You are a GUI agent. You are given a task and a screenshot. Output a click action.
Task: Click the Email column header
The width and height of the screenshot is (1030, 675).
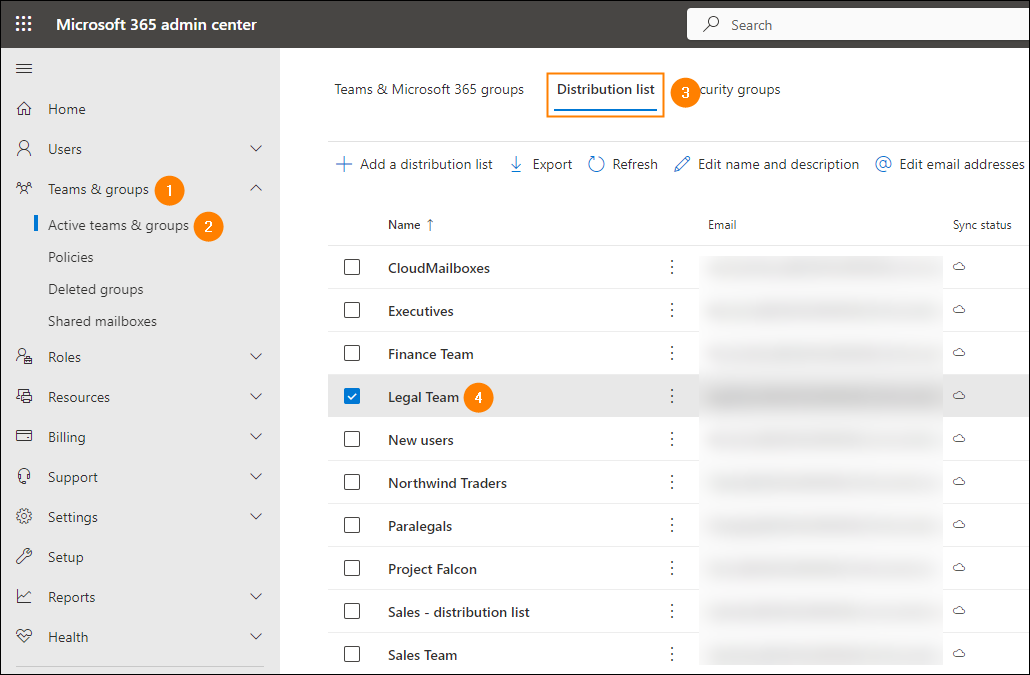click(722, 225)
